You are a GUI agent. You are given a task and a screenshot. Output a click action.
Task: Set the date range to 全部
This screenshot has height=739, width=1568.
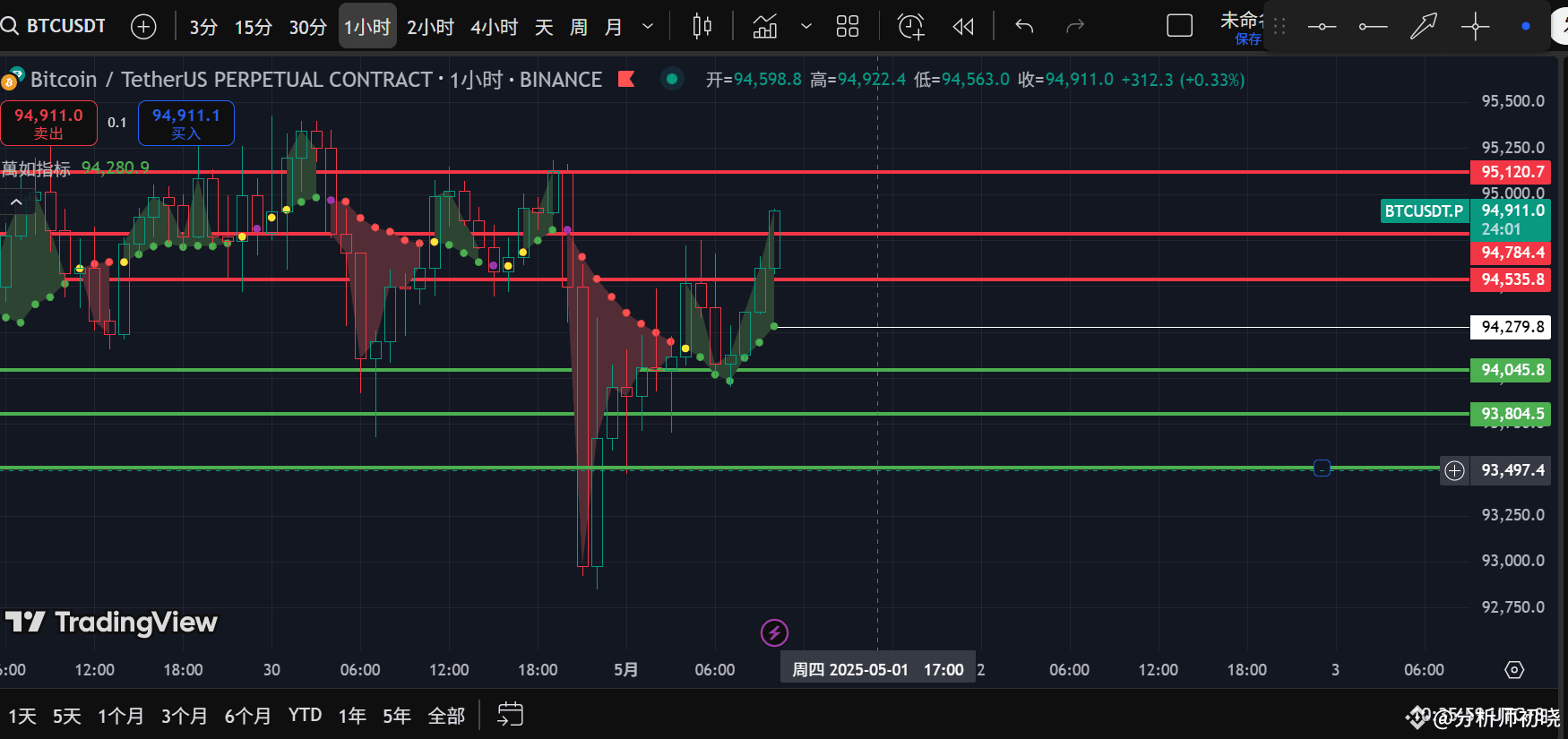pyautogui.click(x=446, y=716)
